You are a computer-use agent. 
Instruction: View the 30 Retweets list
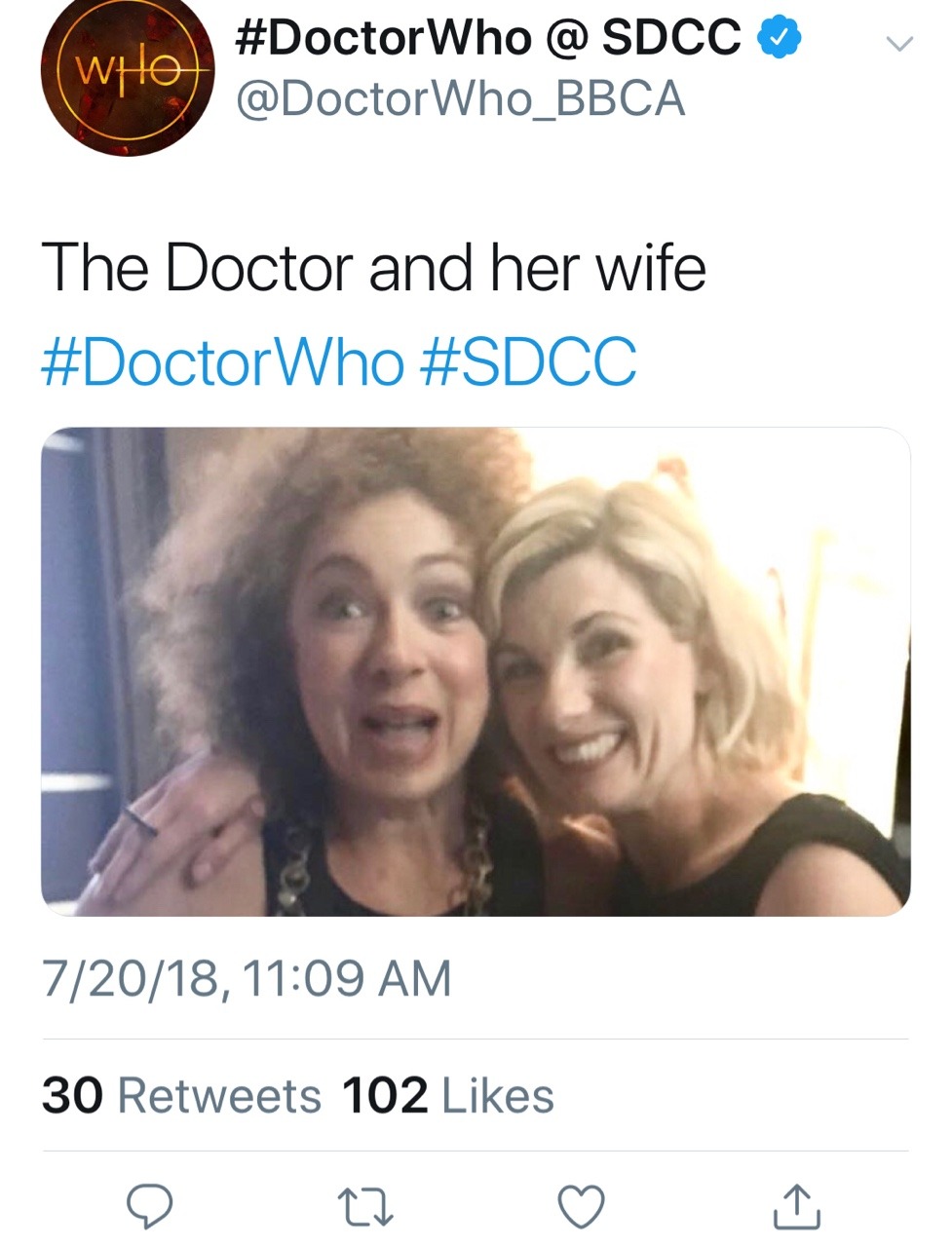[x=181, y=1096]
